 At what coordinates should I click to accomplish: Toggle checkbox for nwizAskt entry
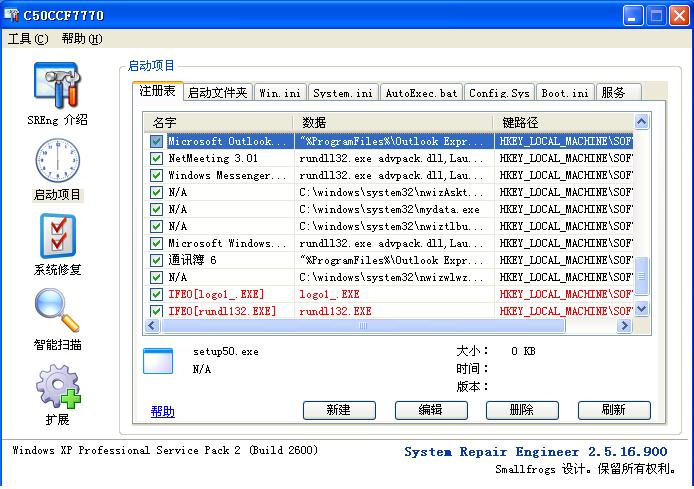(156, 193)
